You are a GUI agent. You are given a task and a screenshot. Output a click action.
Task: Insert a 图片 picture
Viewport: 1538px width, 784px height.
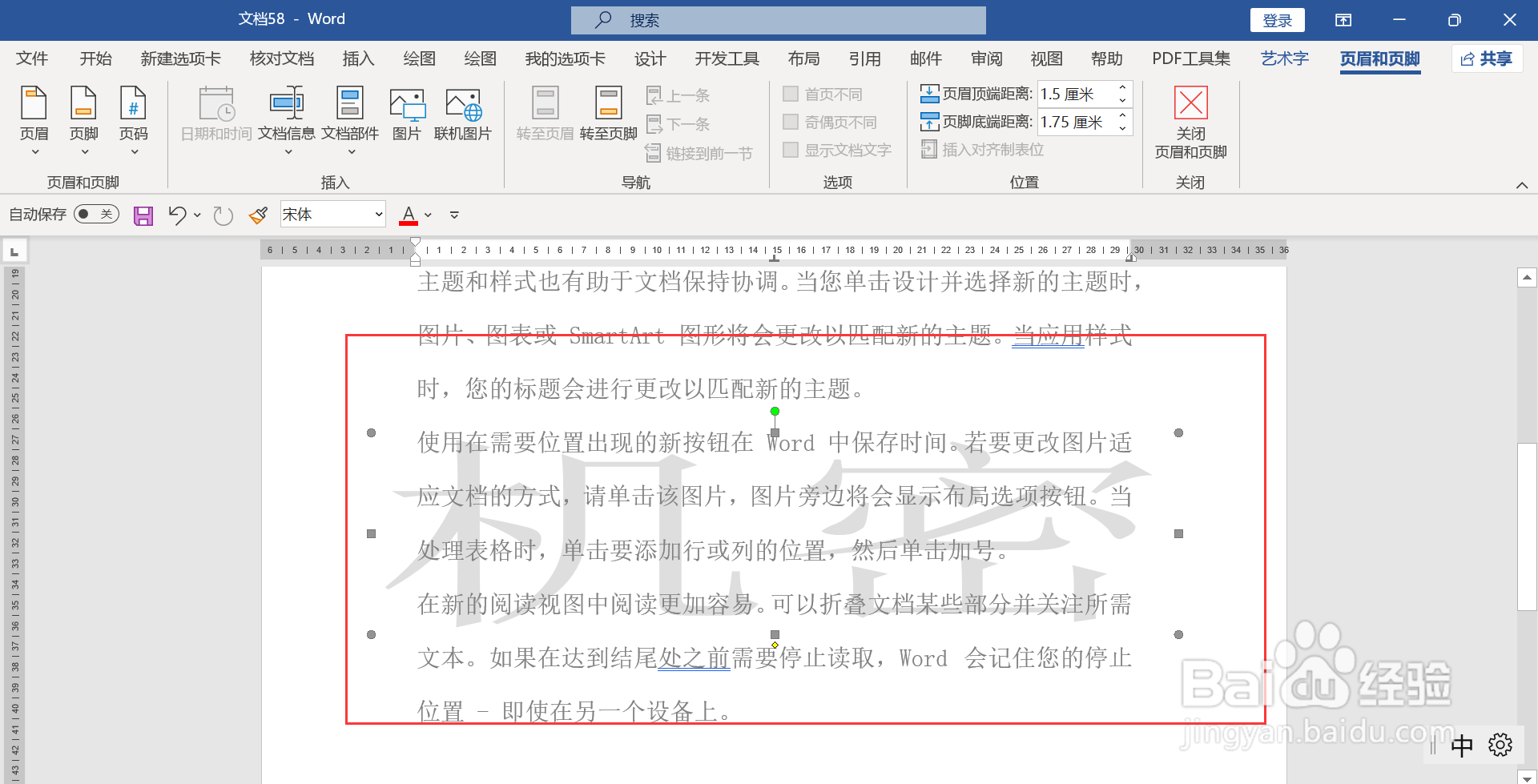(x=407, y=114)
